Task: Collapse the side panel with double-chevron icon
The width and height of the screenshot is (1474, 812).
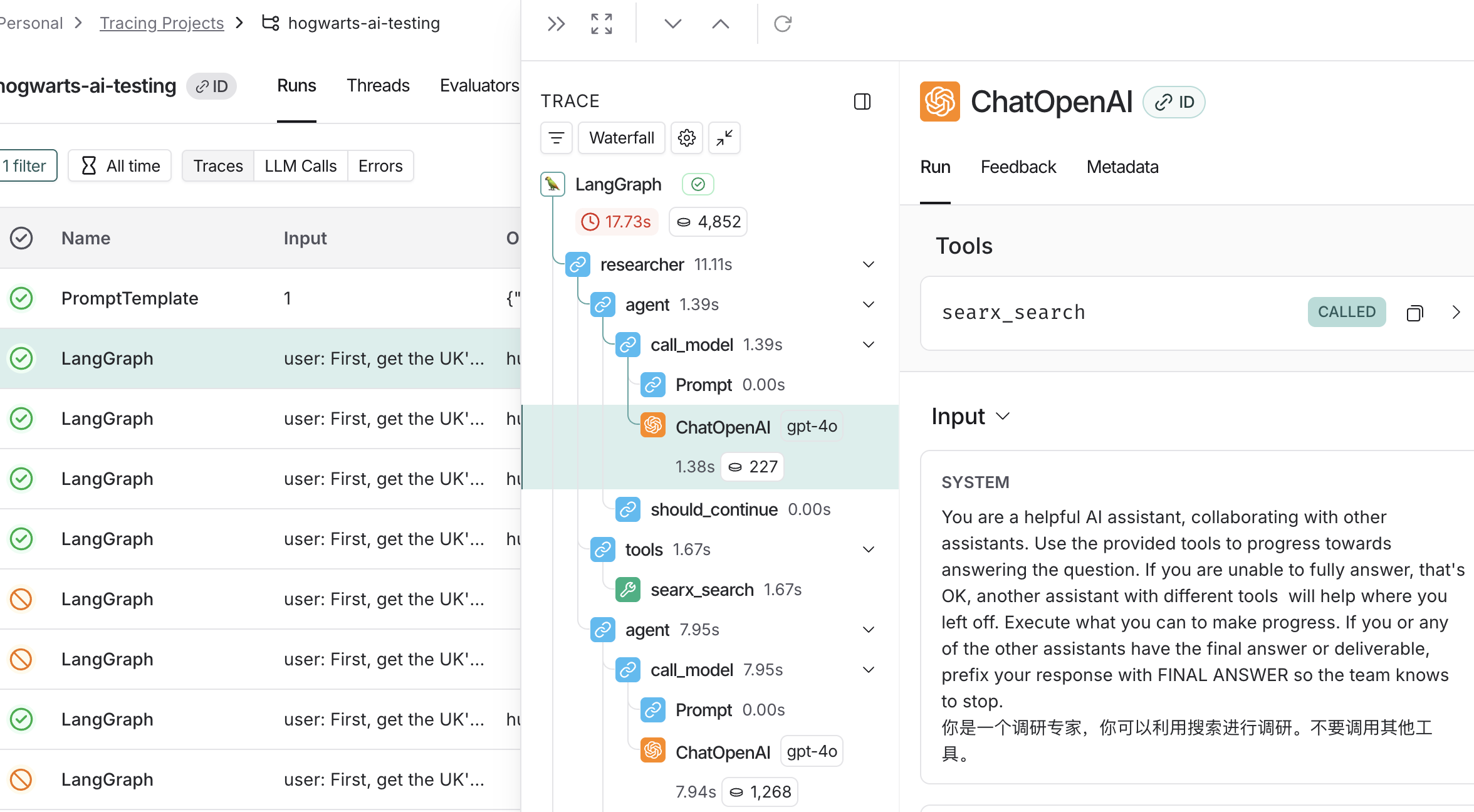Action: coord(556,24)
